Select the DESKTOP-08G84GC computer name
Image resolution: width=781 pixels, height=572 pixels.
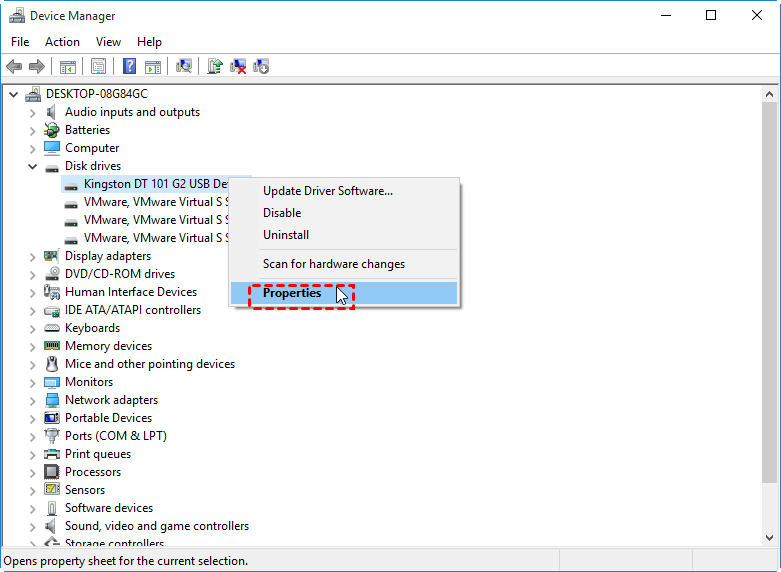pos(97,94)
